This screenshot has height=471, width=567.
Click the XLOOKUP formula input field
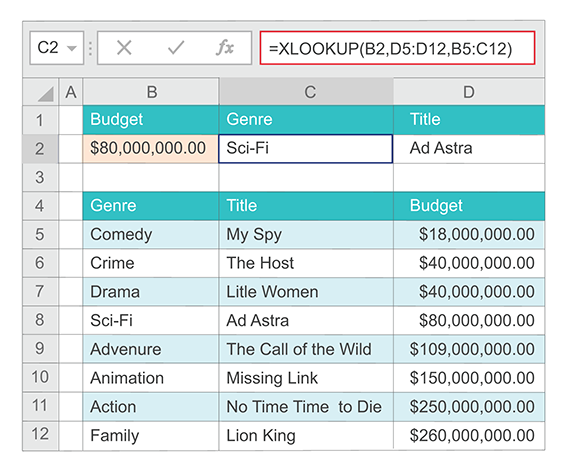click(x=397, y=48)
